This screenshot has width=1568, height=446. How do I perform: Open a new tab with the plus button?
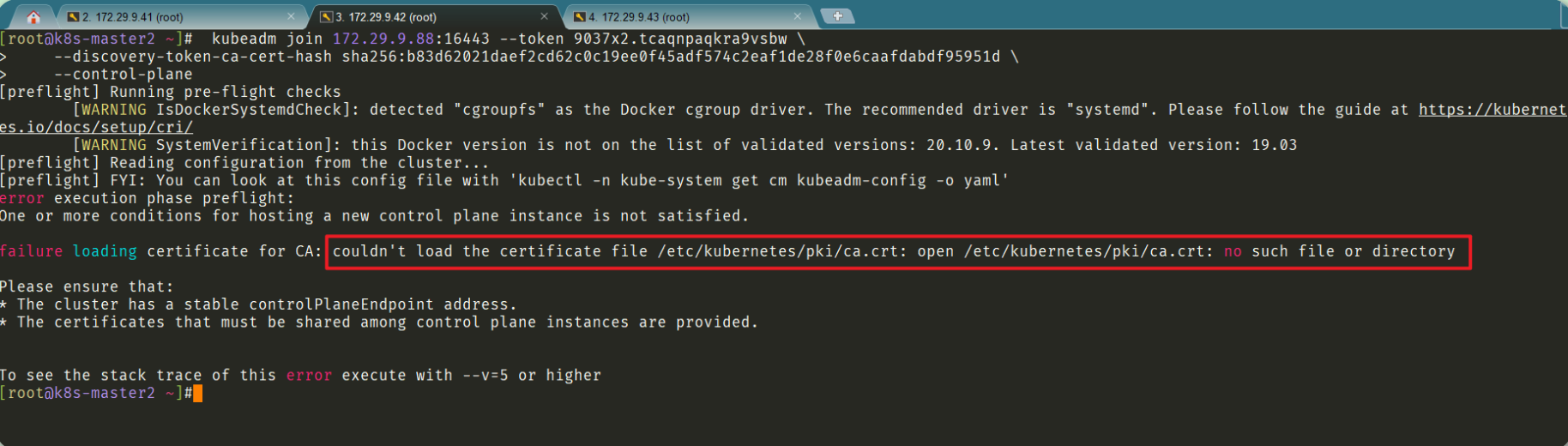(x=837, y=15)
